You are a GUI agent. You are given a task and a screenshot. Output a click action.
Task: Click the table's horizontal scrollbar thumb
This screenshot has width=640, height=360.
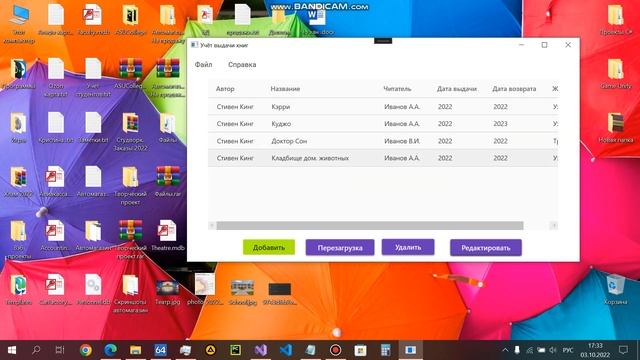(369, 225)
